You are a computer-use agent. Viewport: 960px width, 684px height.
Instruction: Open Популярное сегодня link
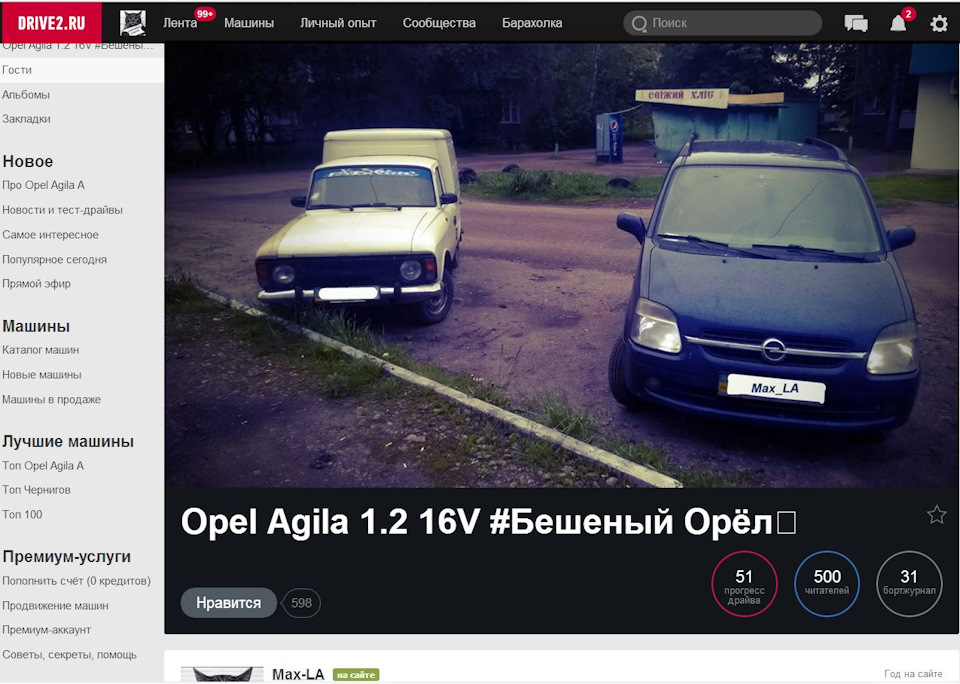pyautogui.click(x=54, y=259)
